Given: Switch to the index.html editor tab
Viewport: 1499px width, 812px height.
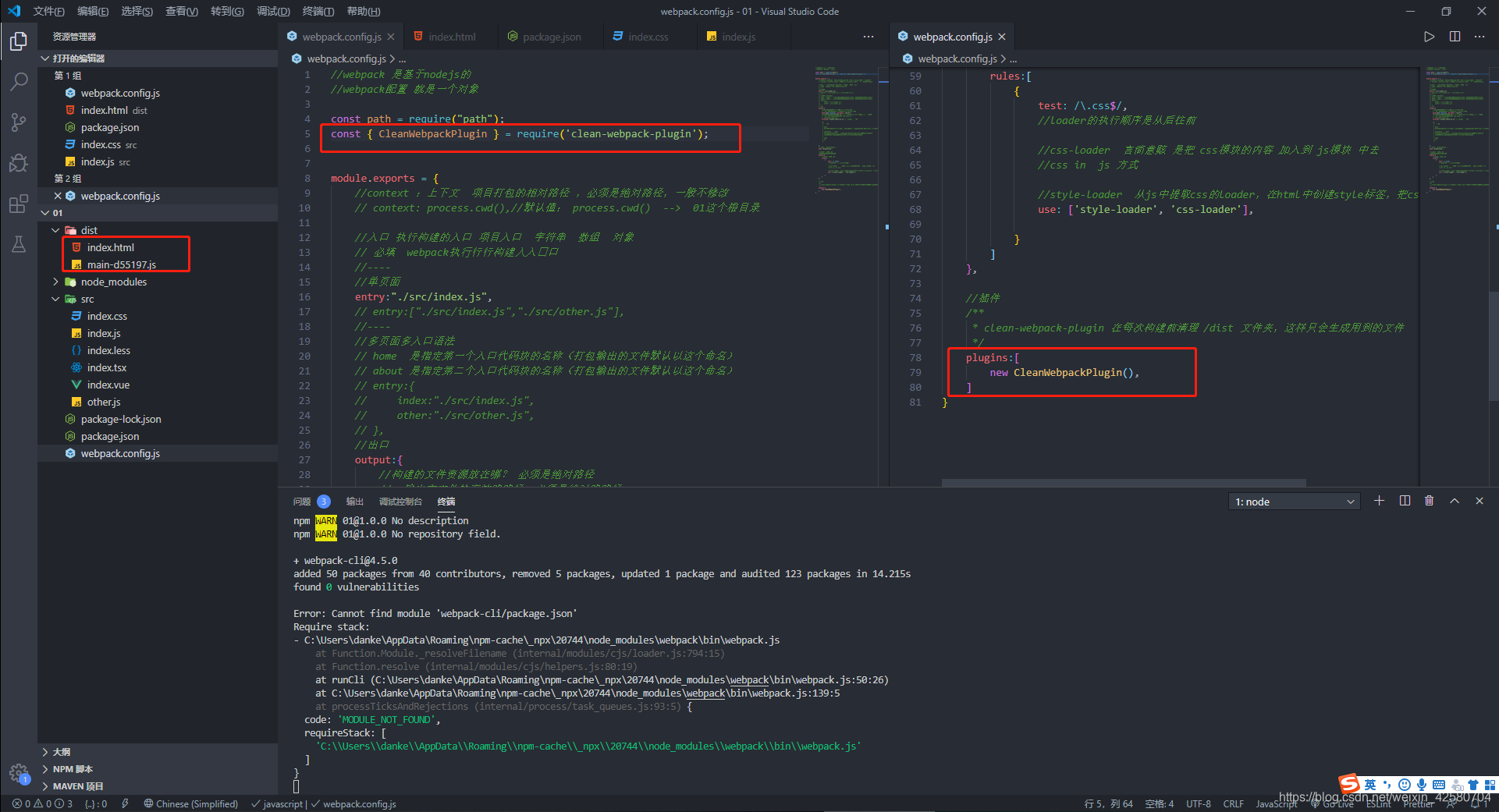Looking at the screenshot, I should click(x=452, y=37).
